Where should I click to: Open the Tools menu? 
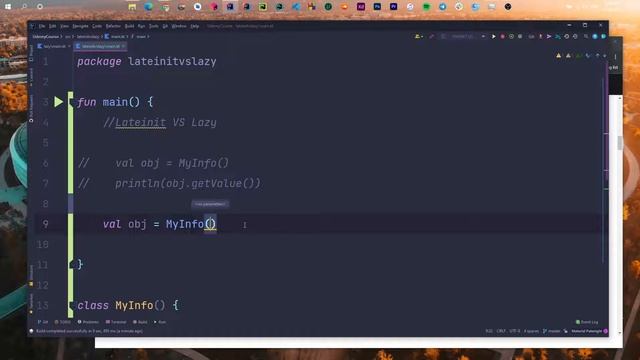pyautogui.click(x=153, y=26)
